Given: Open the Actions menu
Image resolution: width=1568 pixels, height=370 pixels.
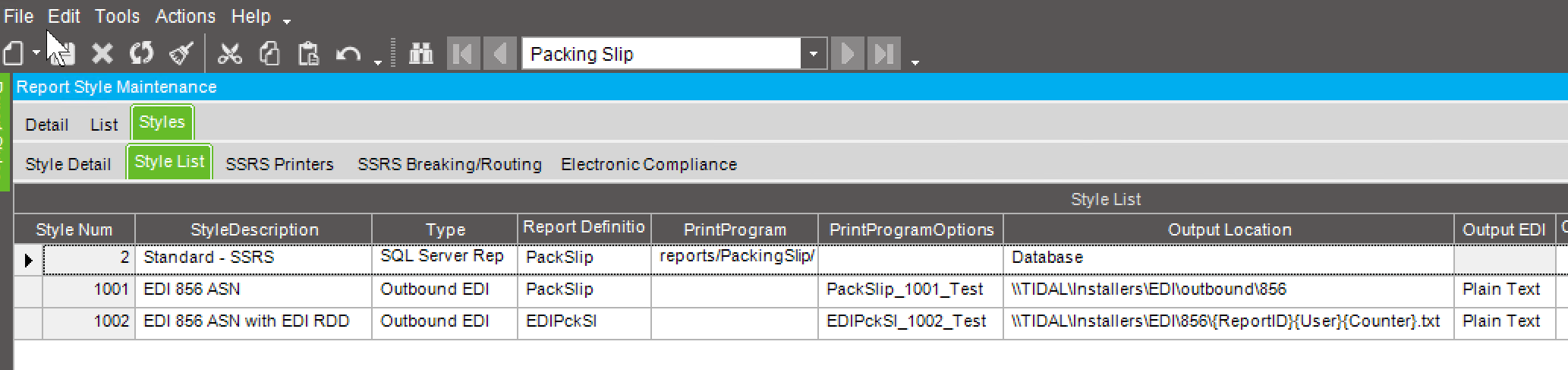Looking at the screenshot, I should pos(185,16).
